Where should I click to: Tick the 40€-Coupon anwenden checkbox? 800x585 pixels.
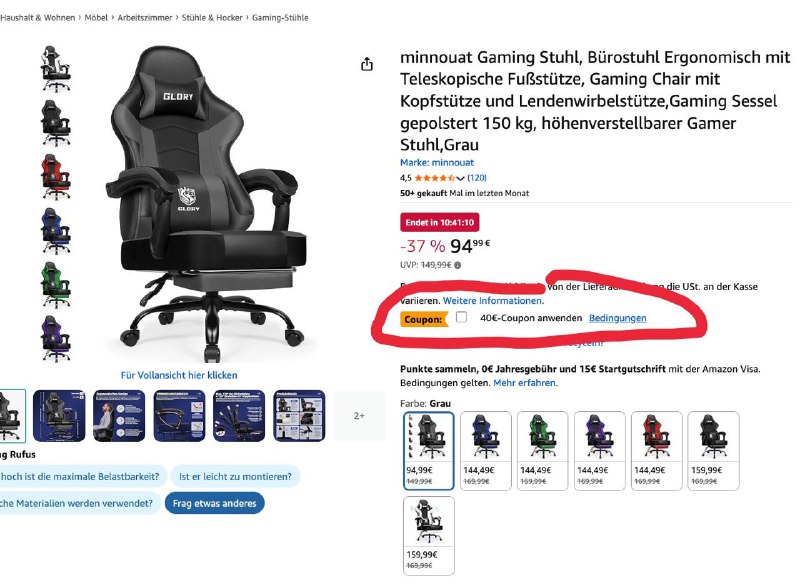(x=461, y=317)
